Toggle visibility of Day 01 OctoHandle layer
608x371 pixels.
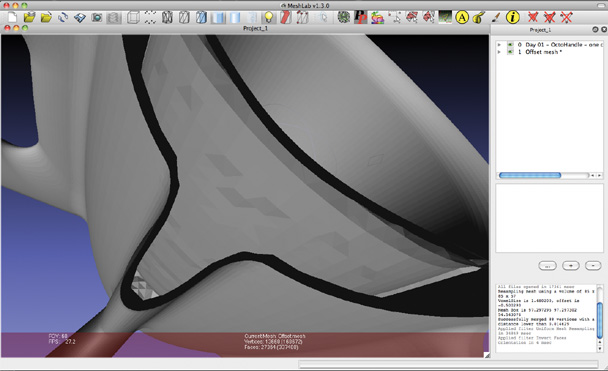click(510, 45)
